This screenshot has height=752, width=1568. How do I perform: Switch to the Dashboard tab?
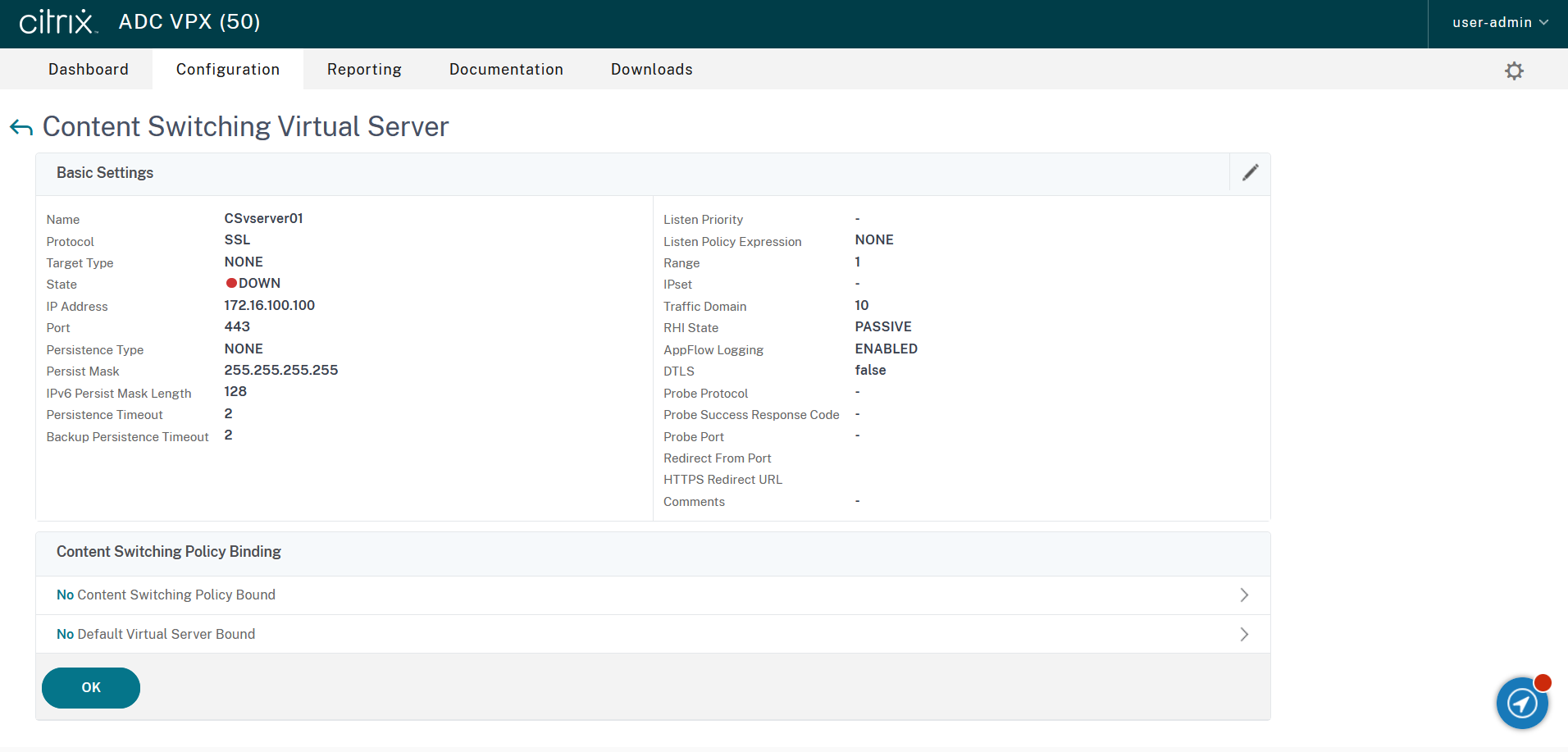89,70
